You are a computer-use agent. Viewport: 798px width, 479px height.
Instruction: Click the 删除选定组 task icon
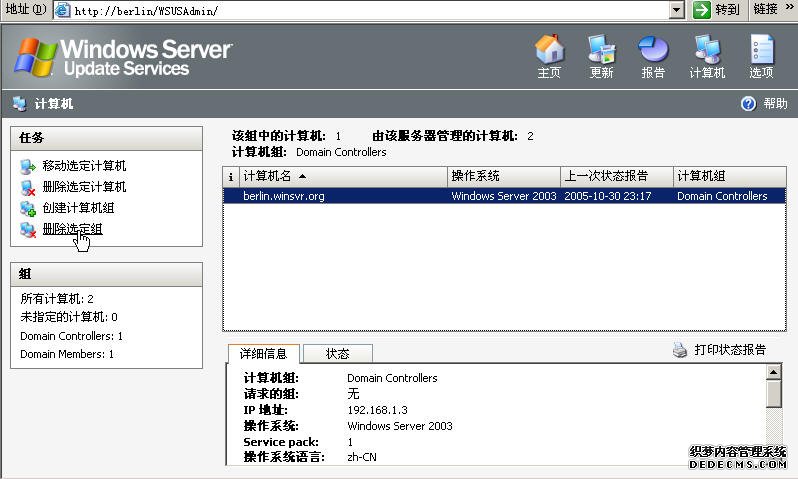pyautogui.click(x=27, y=230)
